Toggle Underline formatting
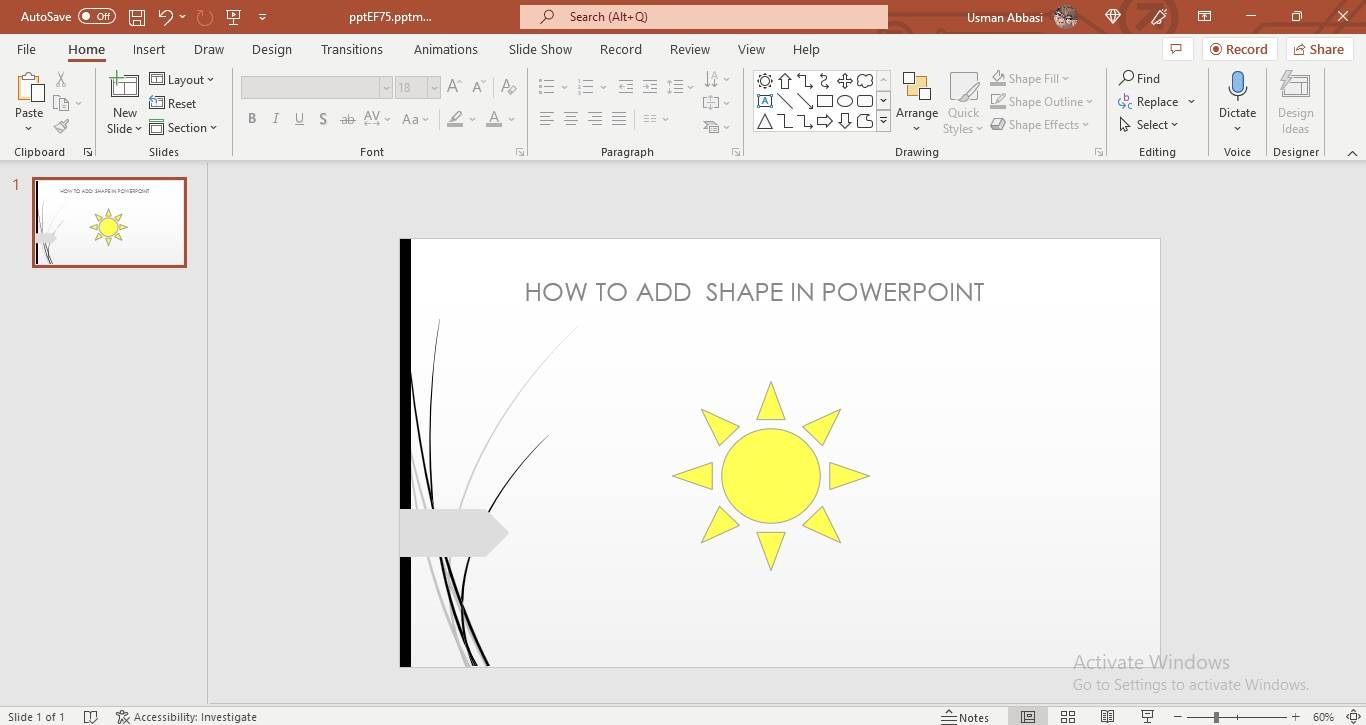This screenshot has width=1366, height=725. [x=299, y=119]
